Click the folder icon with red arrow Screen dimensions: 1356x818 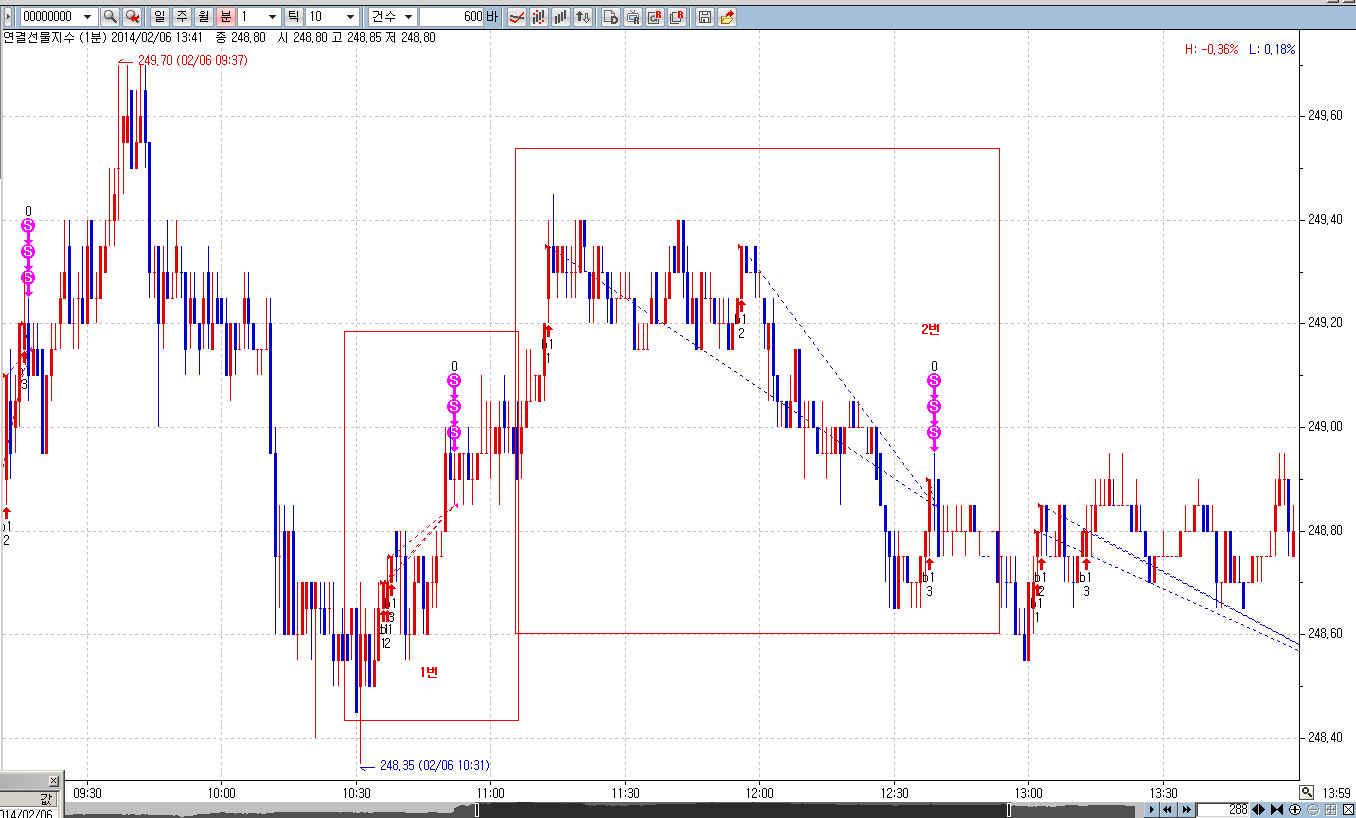(727, 17)
